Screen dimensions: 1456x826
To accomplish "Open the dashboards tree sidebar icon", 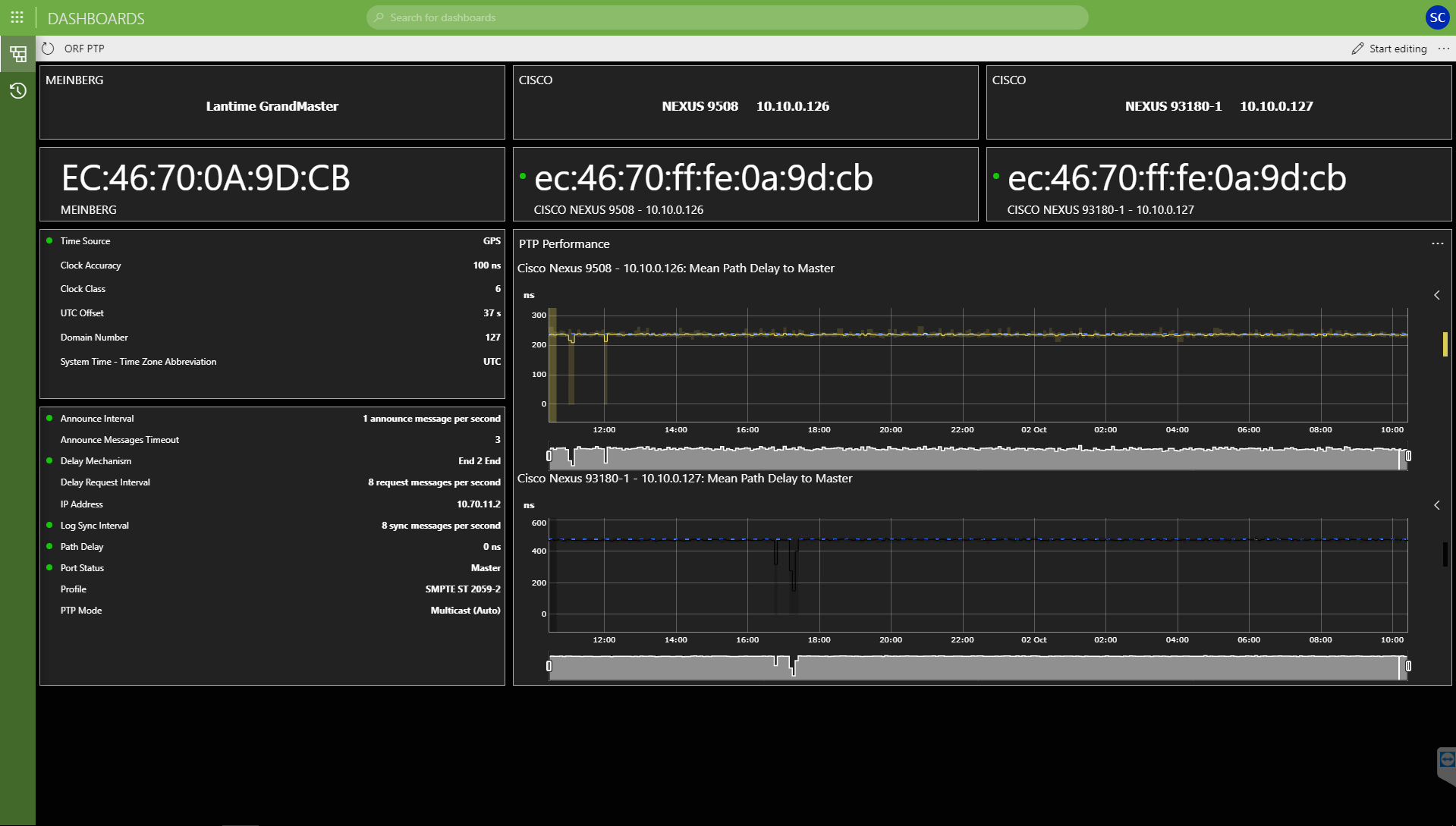I will (18, 54).
